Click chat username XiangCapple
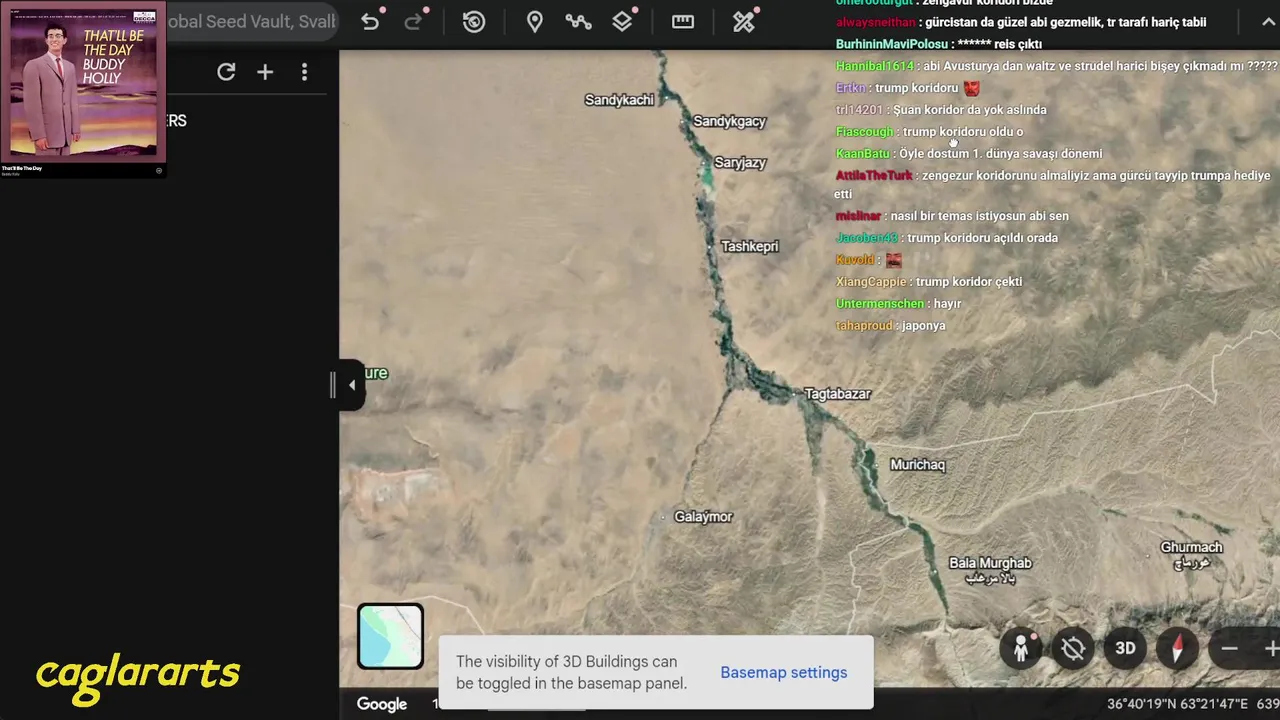 [871, 281]
